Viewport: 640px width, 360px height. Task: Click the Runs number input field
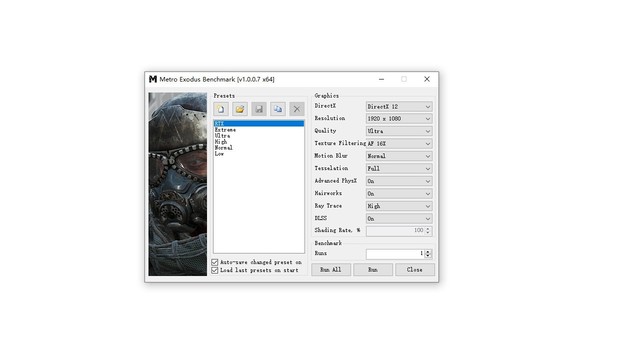[x=395, y=254]
